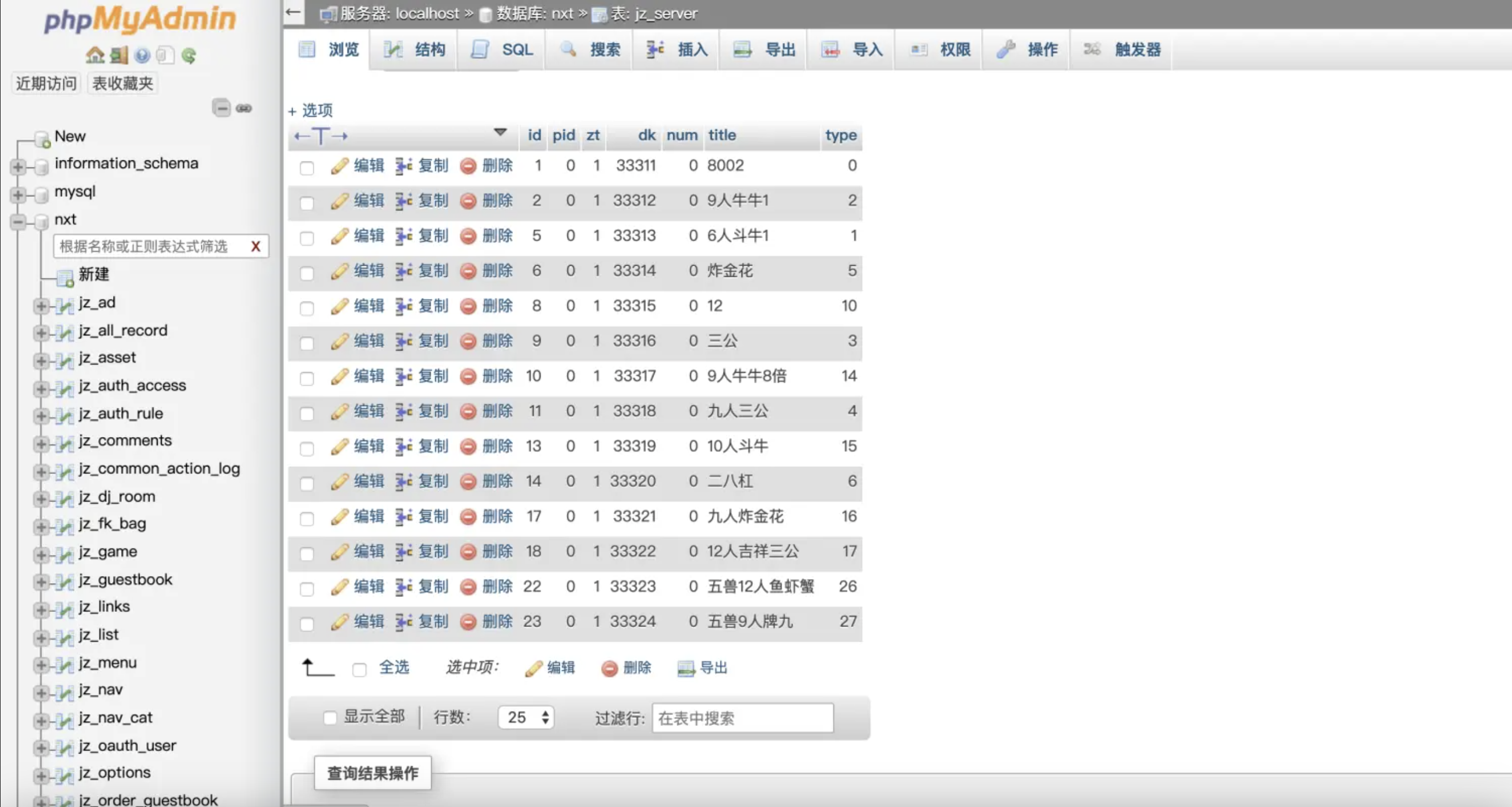This screenshot has width=1512, height=807.
Task: Open the 插入 insert tab
Action: (x=677, y=50)
